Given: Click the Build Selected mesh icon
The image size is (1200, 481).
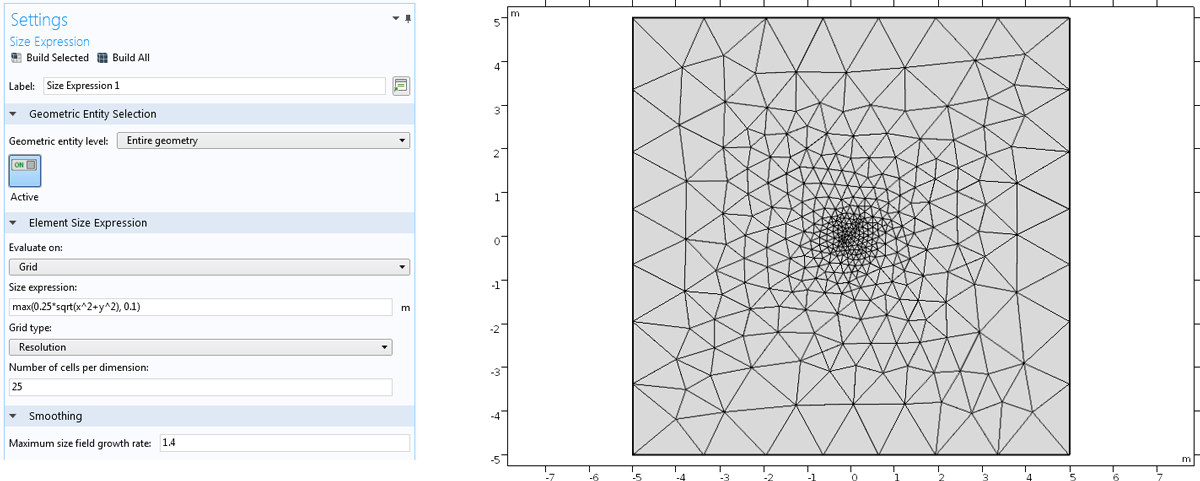Looking at the screenshot, I should [16, 58].
